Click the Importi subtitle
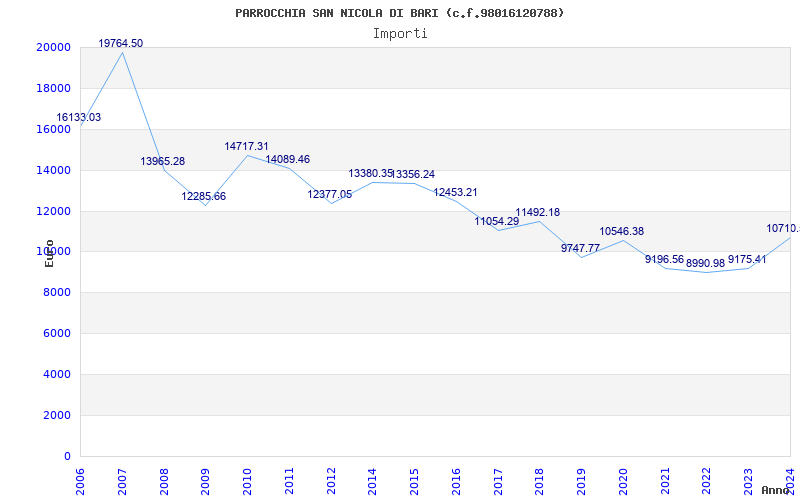Viewport: 800px width, 500px height. point(400,34)
